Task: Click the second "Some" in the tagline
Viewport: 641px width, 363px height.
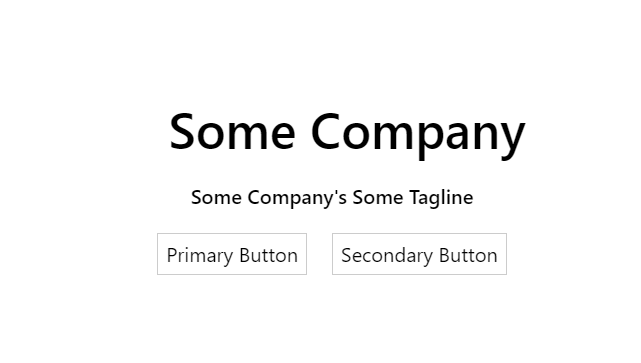Action: 378,198
